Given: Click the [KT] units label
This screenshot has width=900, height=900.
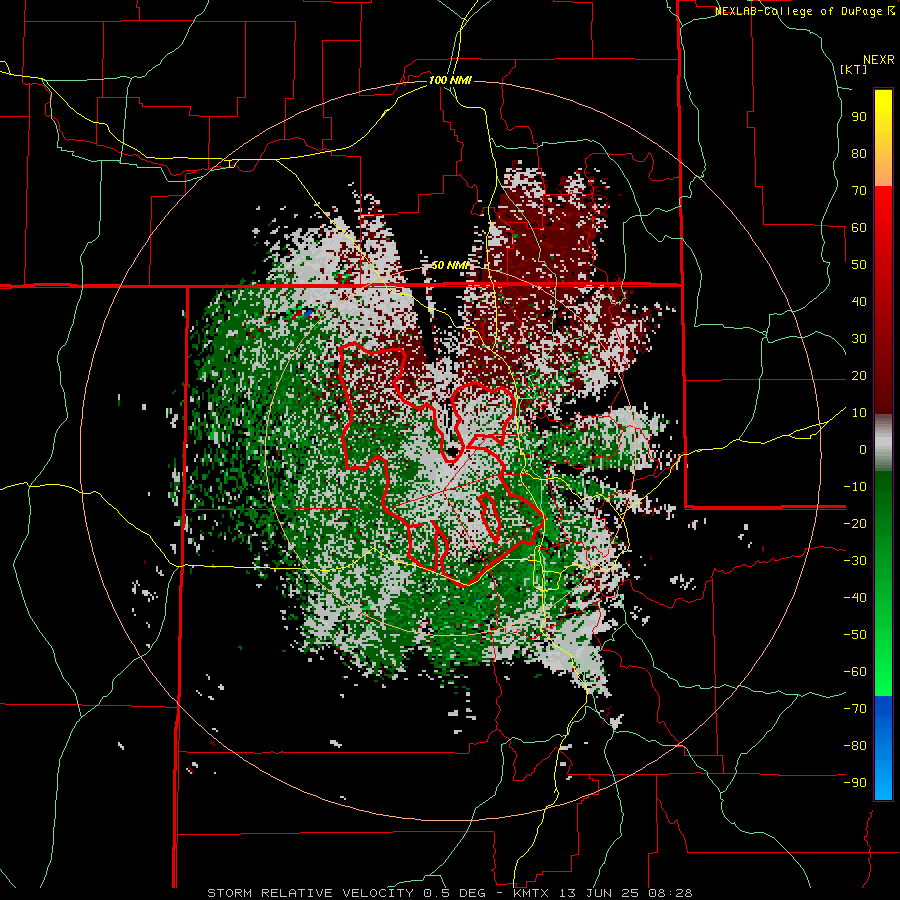Looking at the screenshot, I should click(853, 69).
